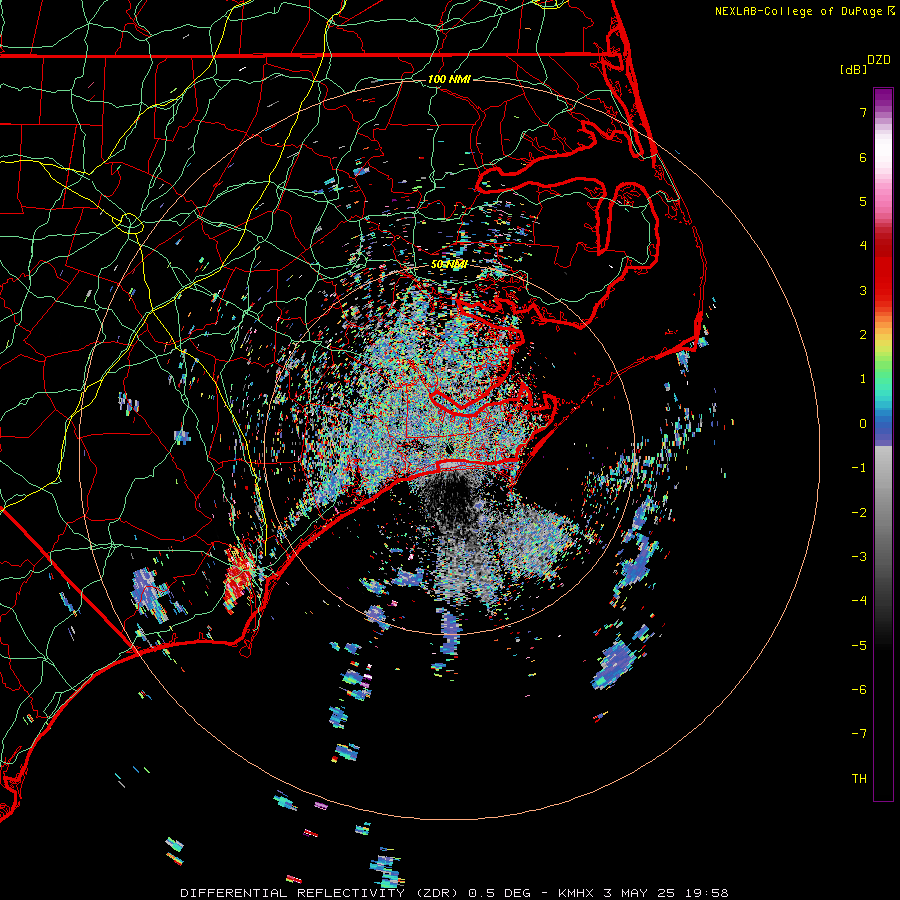Click the 6 value on the color scale
The width and height of the screenshot is (900, 900).
(x=863, y=157)
